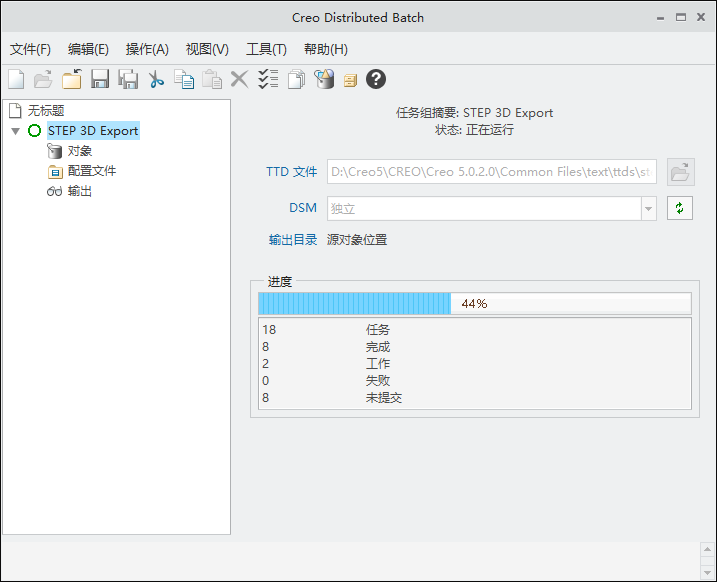Click the '任务组摘要: STEP 3D Export' heading

474,113
